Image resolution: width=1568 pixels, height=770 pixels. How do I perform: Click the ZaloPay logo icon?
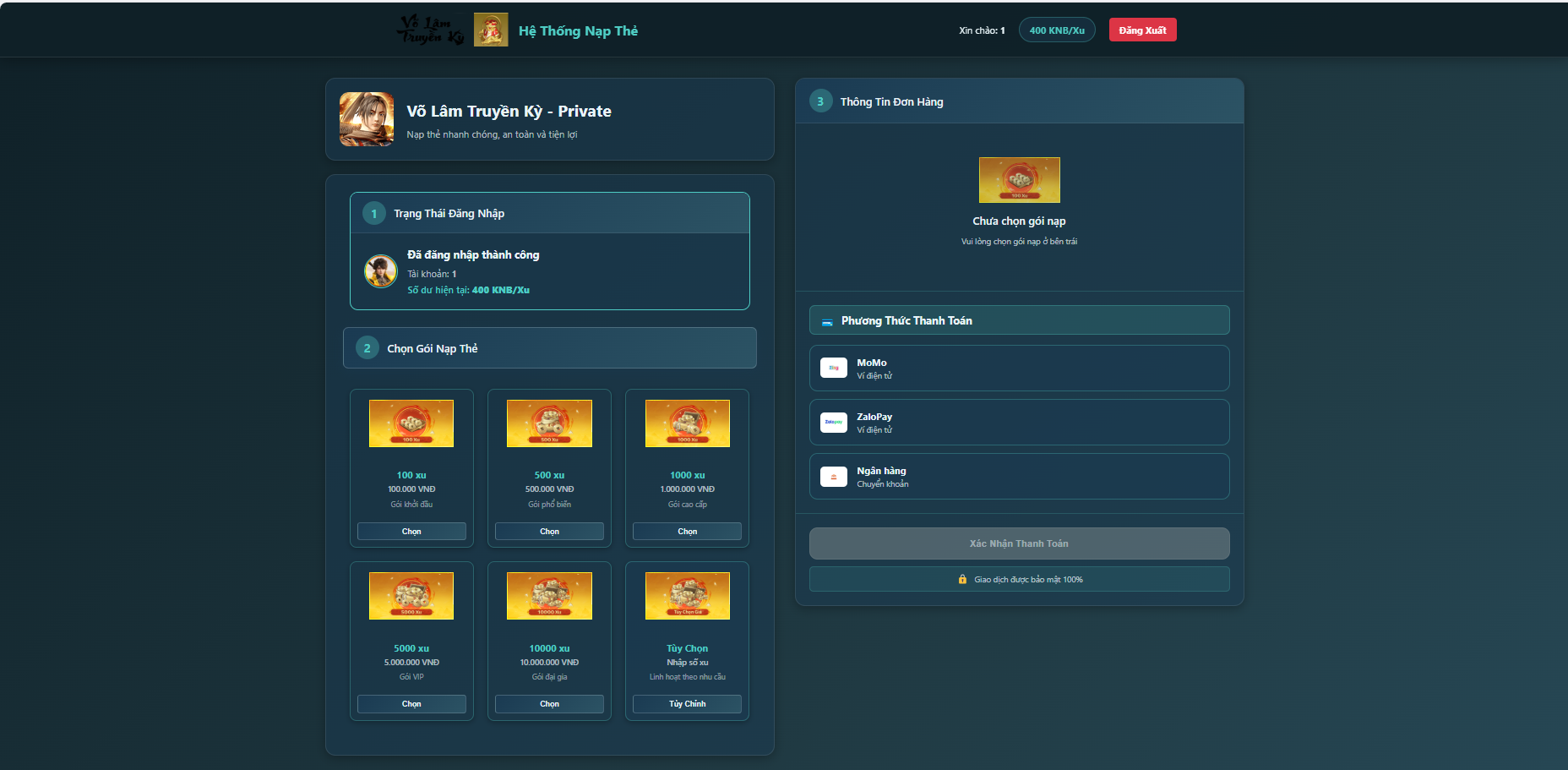834,422
